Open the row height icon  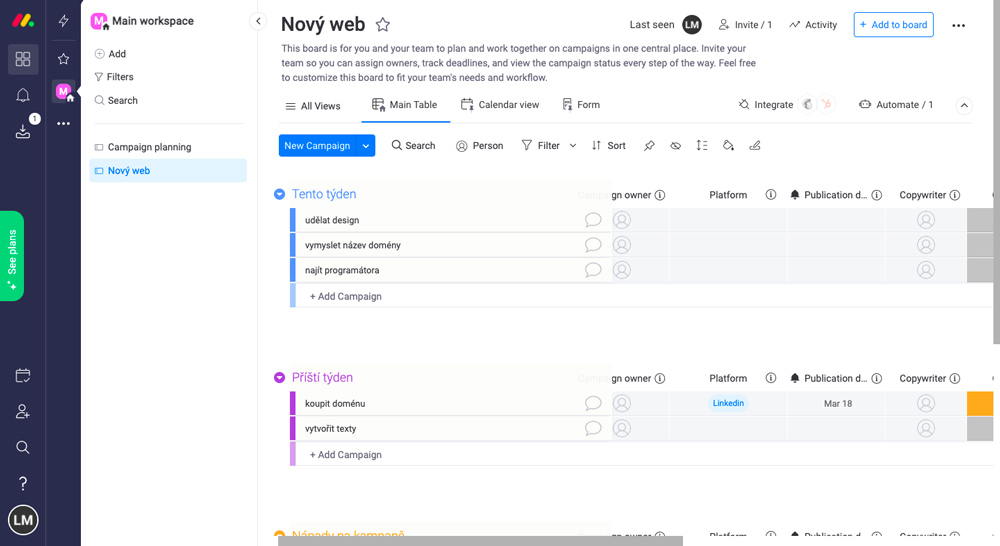point(702,145)
